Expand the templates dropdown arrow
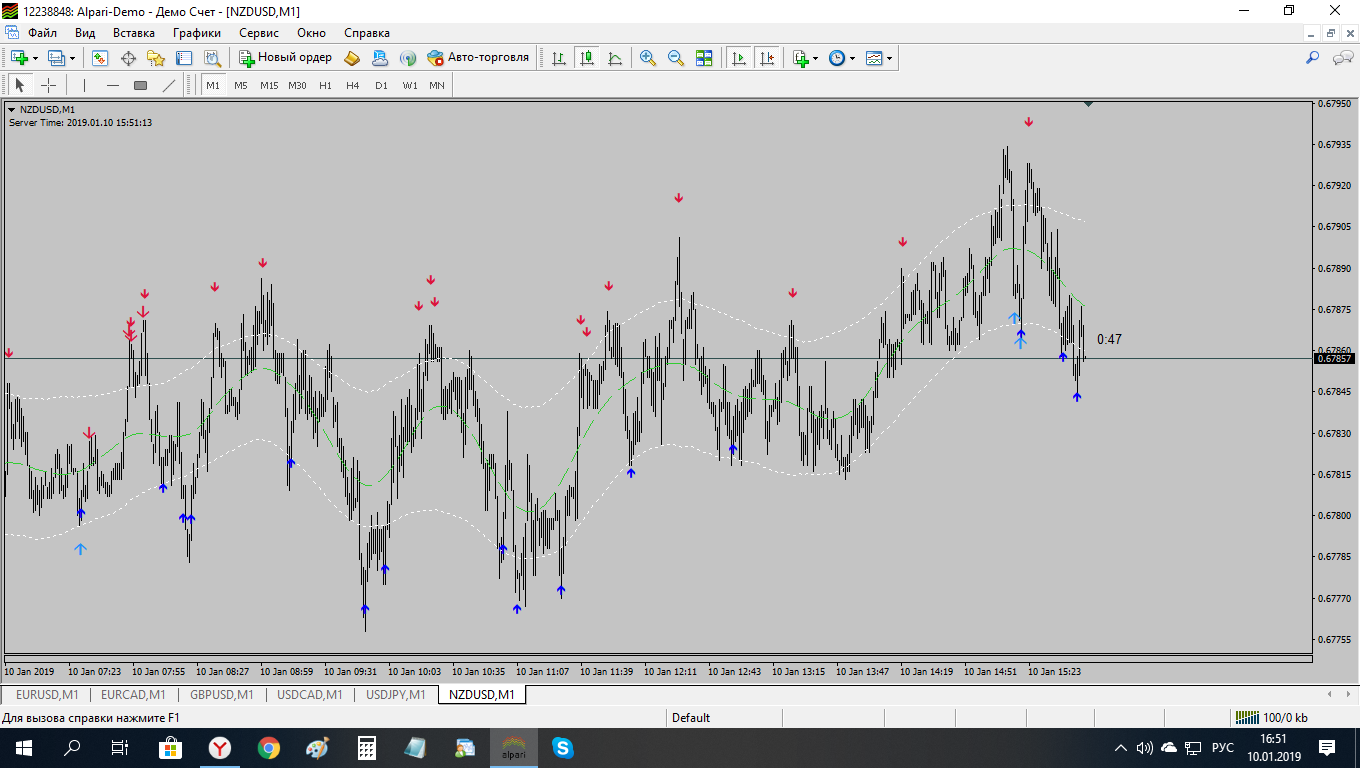The height and width of the screenshot is (768, 1360). tap(889, 58)
